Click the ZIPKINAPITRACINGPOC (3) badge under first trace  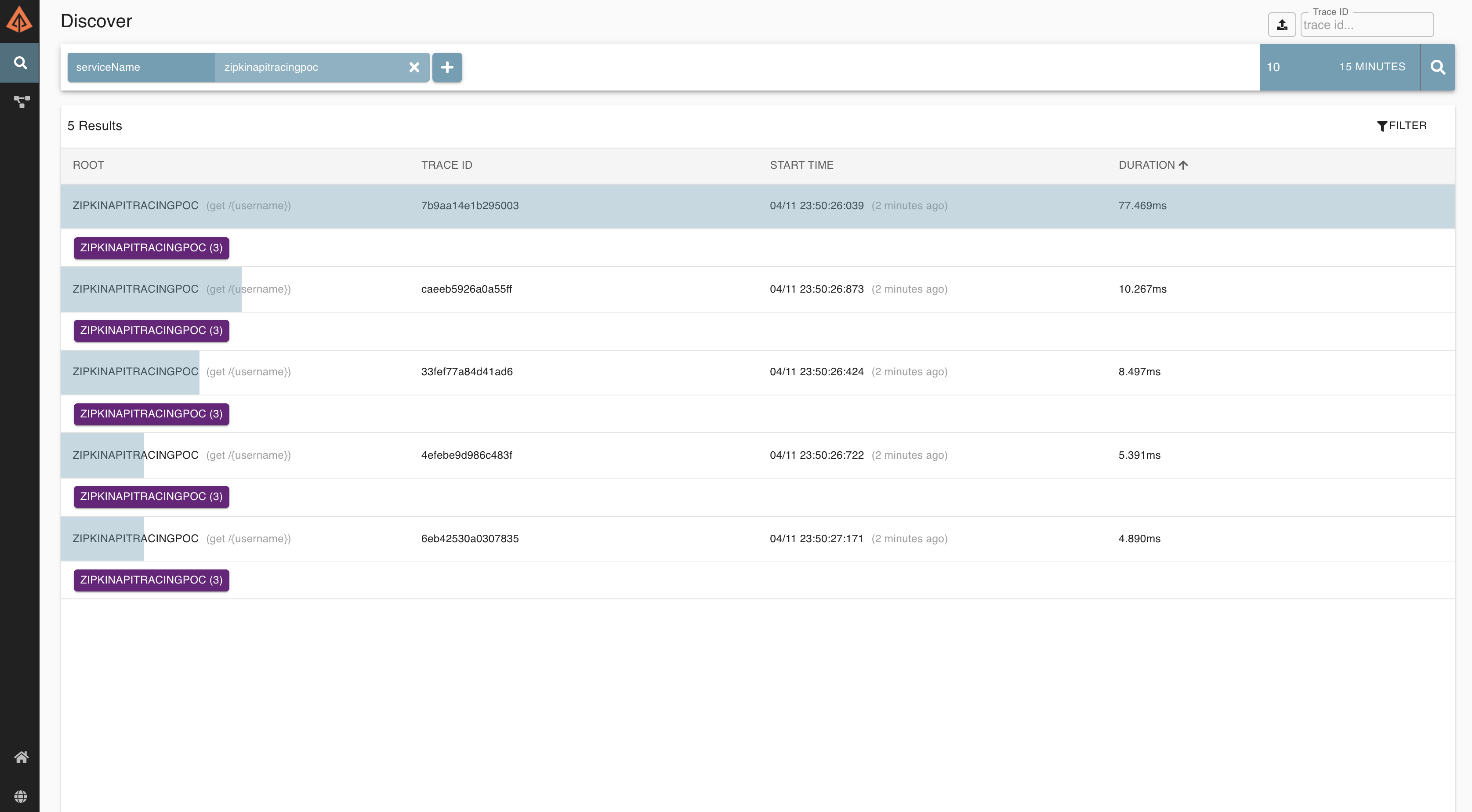click(151, 248)
